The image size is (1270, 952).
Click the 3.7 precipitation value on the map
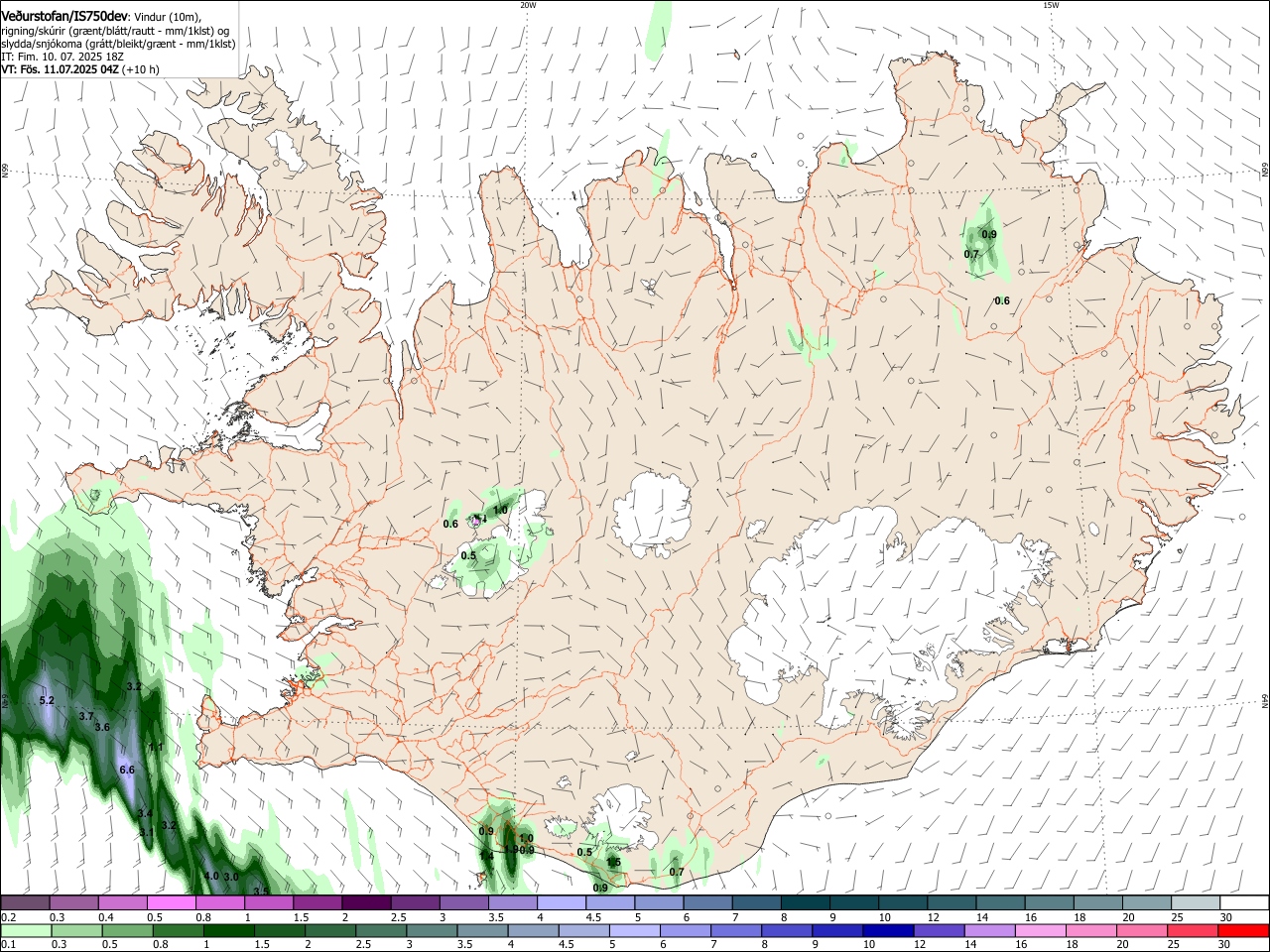(x=86, y=716)
